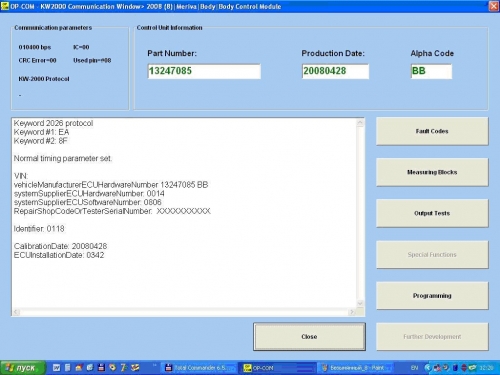Click the Production Date field 20080428
This screenshot has height=375, width=500.
335,71
